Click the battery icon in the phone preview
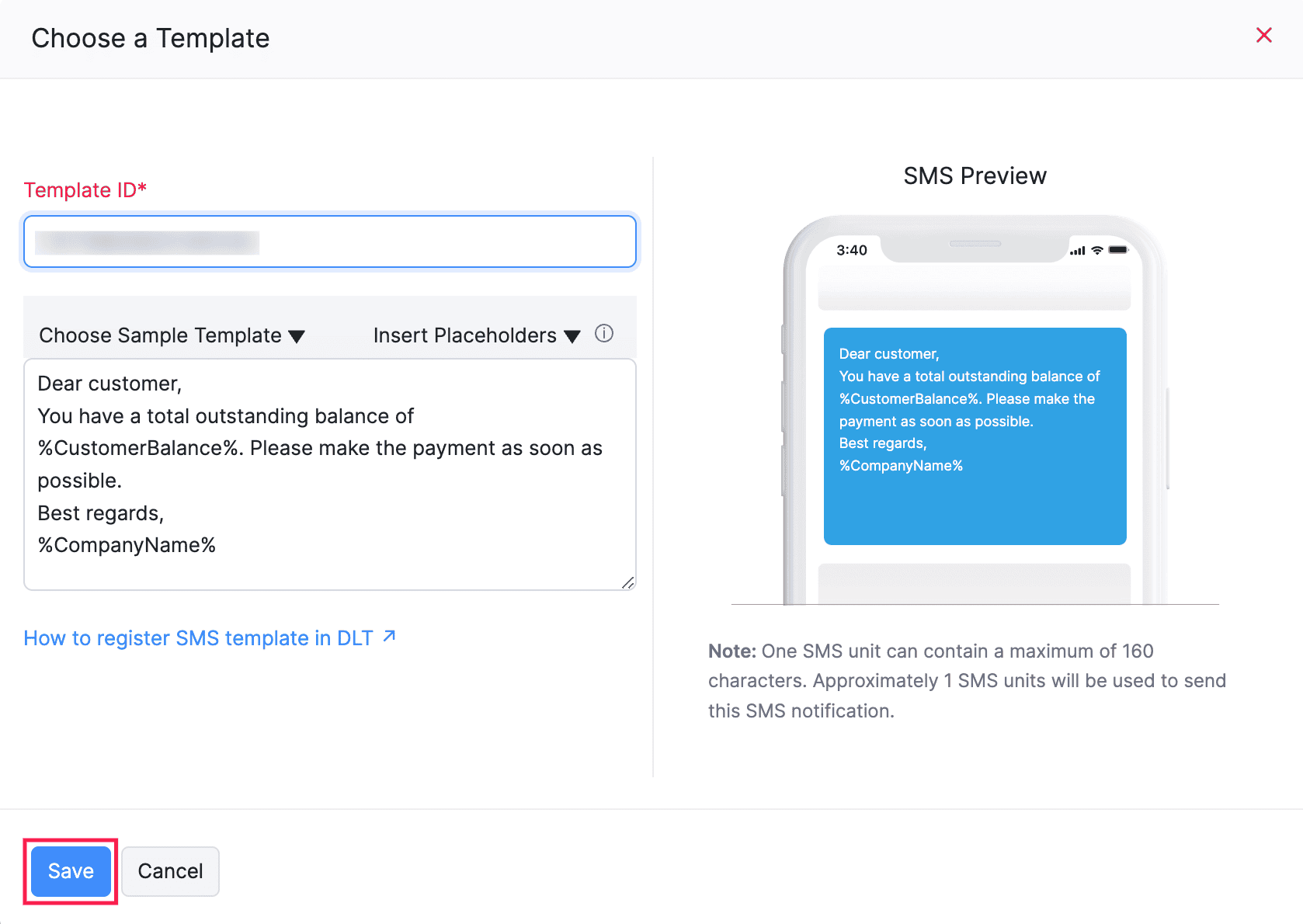1303x924 pixels. [x=1118, y=250]
